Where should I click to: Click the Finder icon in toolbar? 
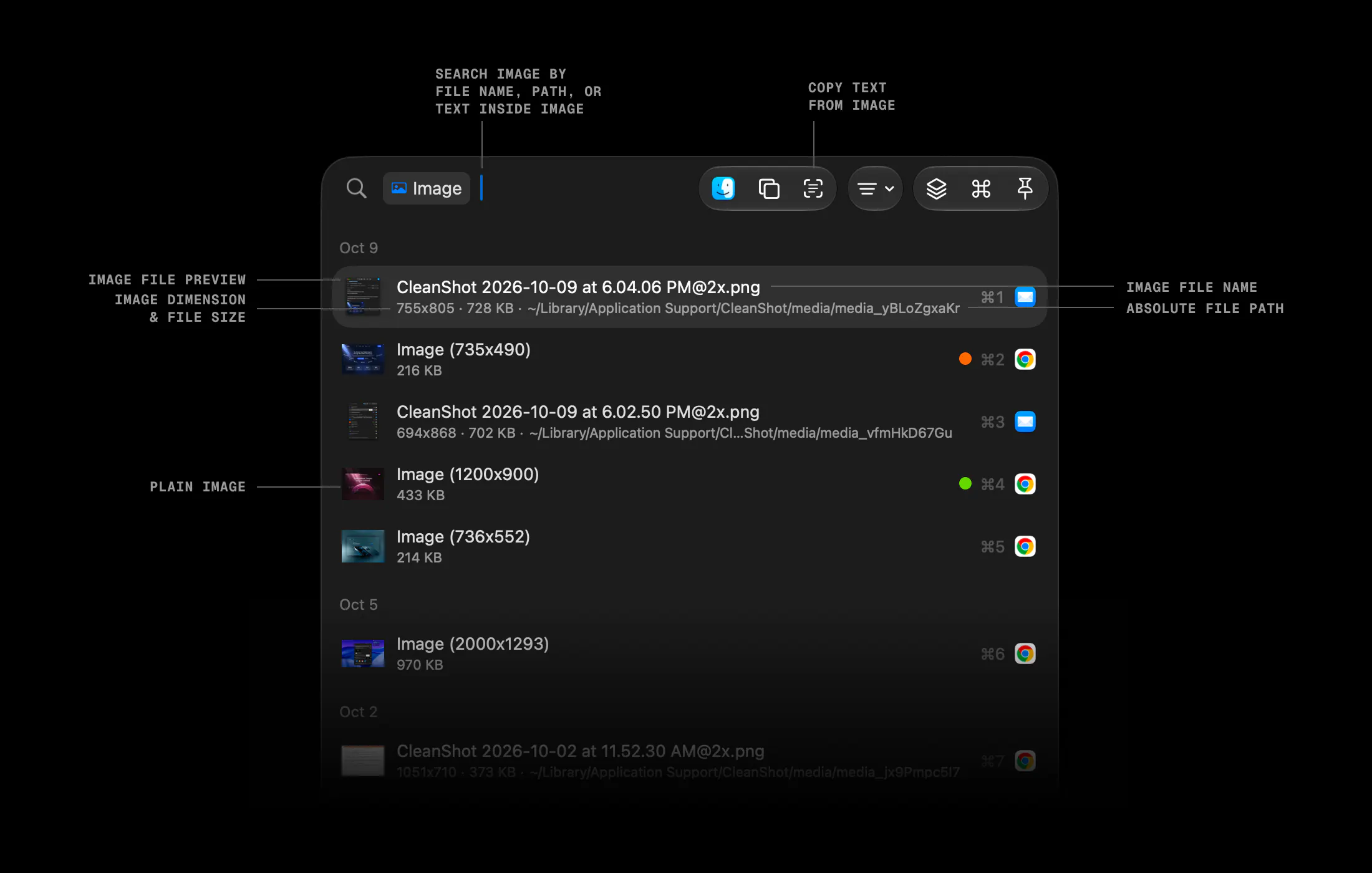point(723,188)
